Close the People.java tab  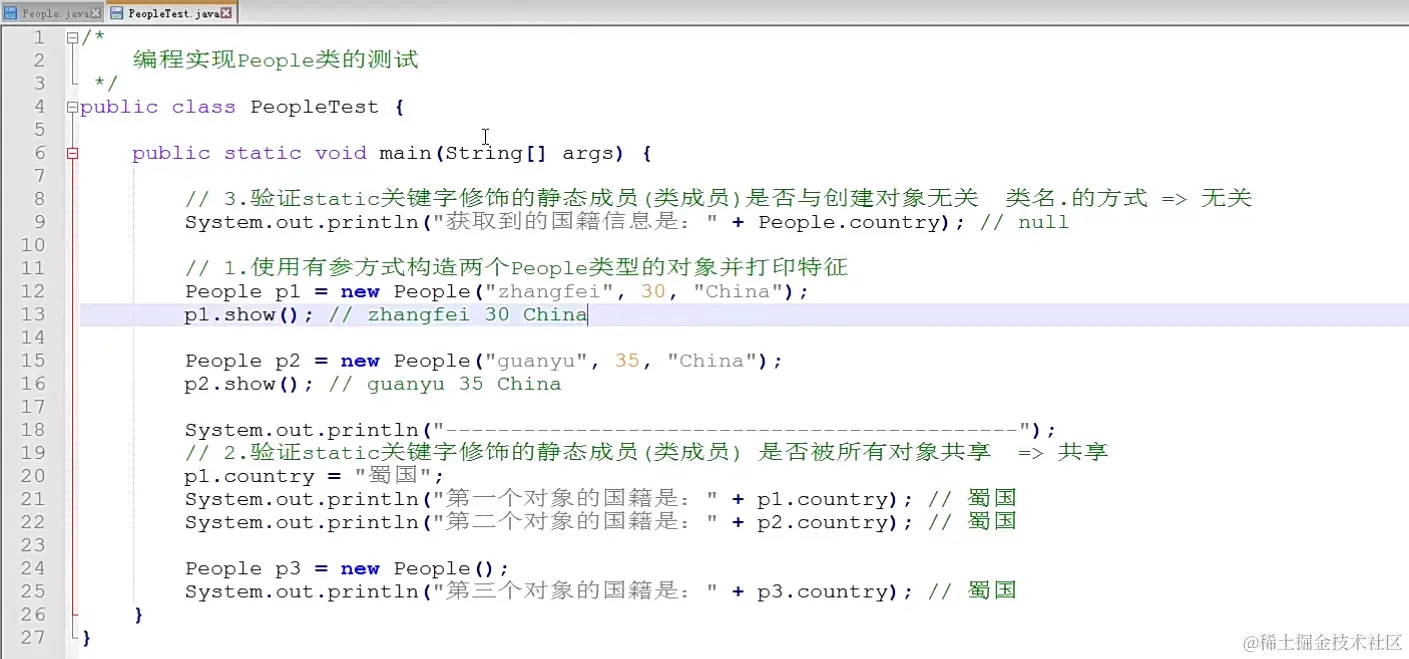click(x=96, y=12)
